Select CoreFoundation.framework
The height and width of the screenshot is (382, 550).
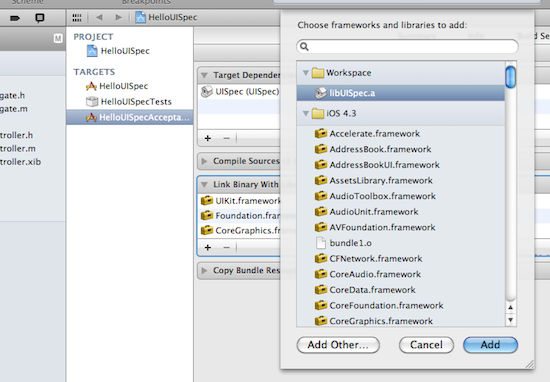[x=401, y=305]
